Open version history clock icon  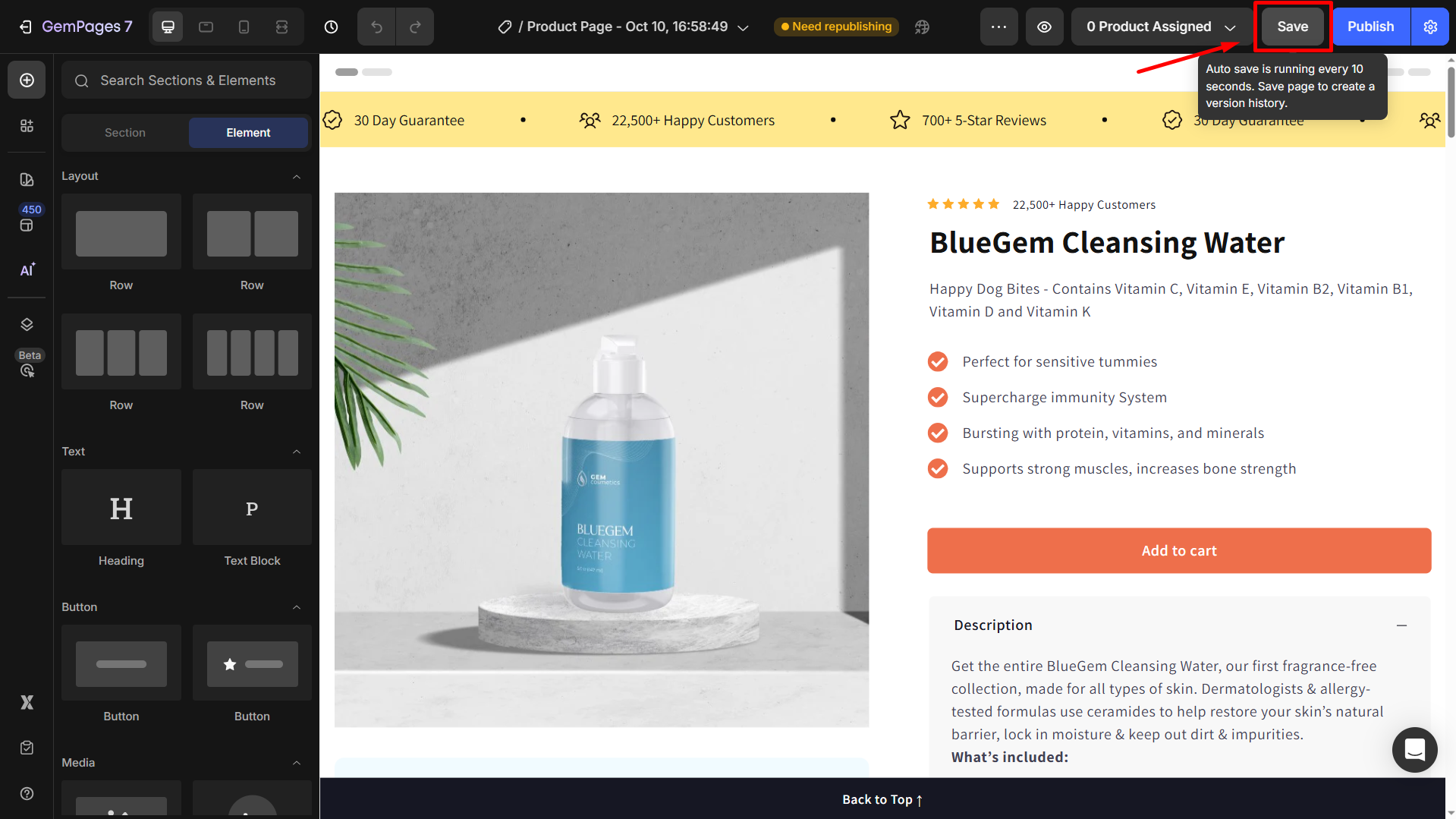click(331, 27)
